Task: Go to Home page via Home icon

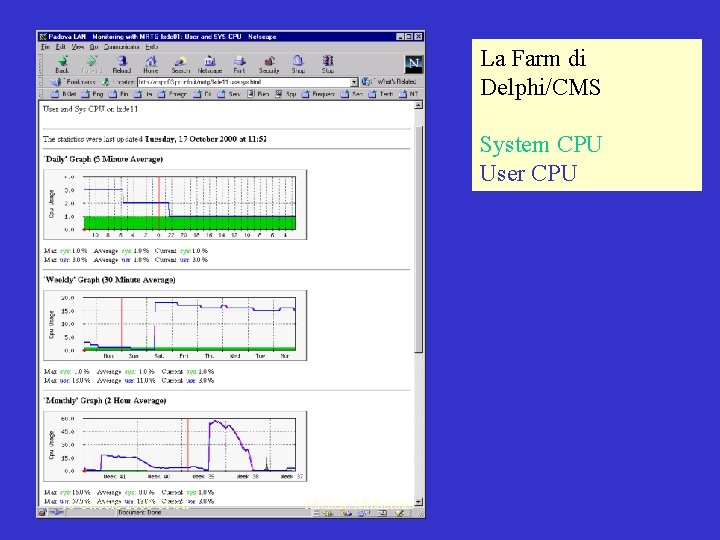Action: point(151,64)
